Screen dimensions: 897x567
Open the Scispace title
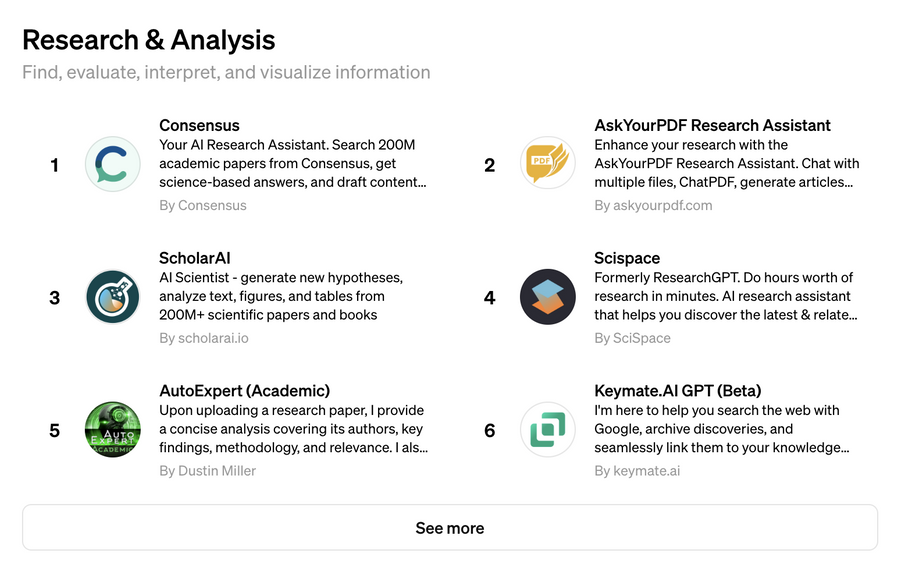coord(627,258)
